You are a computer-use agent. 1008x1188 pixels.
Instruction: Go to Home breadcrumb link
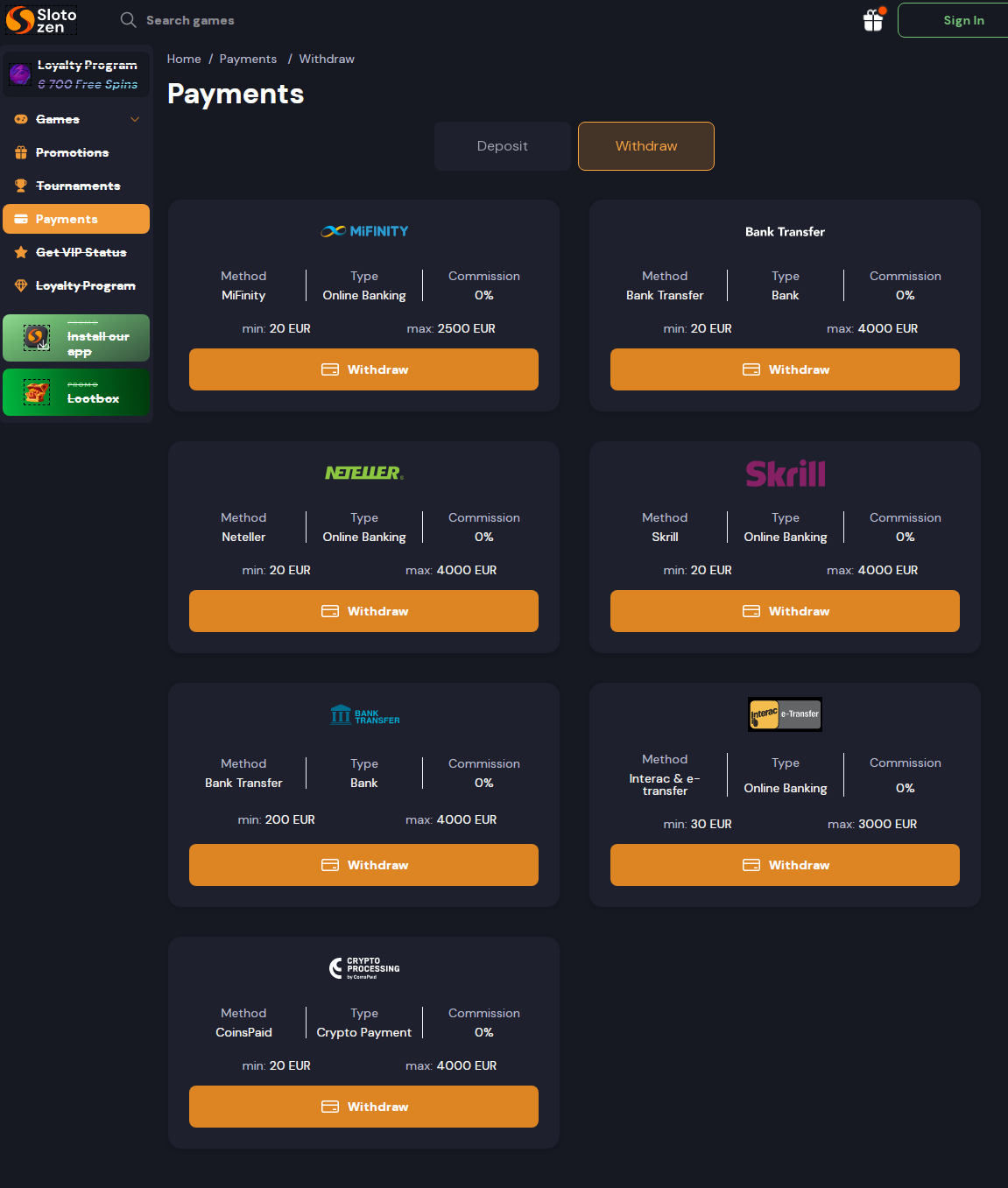[184, 59]
